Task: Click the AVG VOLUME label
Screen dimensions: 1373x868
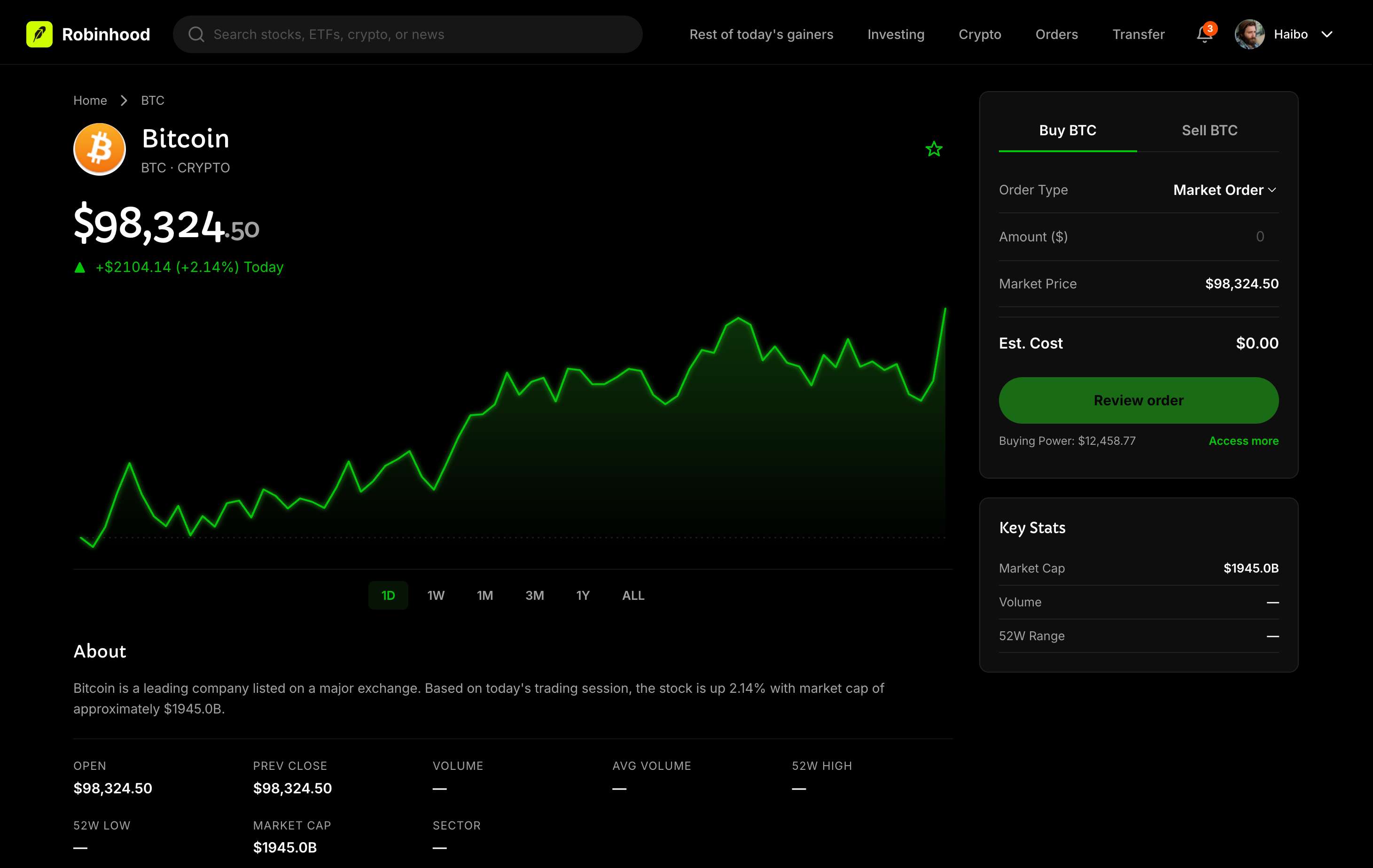Action: (651, 766)
